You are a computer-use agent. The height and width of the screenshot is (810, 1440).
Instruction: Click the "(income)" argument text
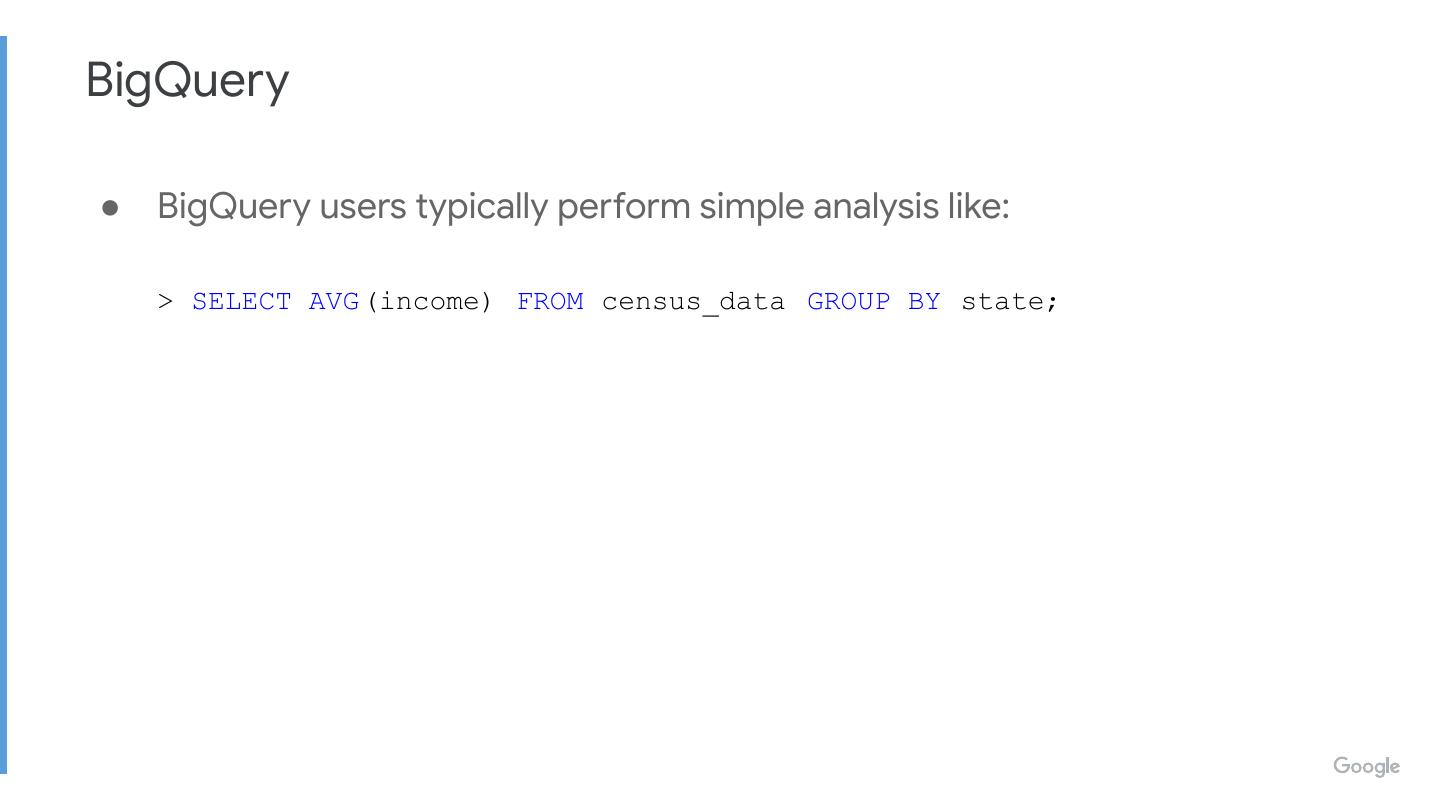(430, 301)
